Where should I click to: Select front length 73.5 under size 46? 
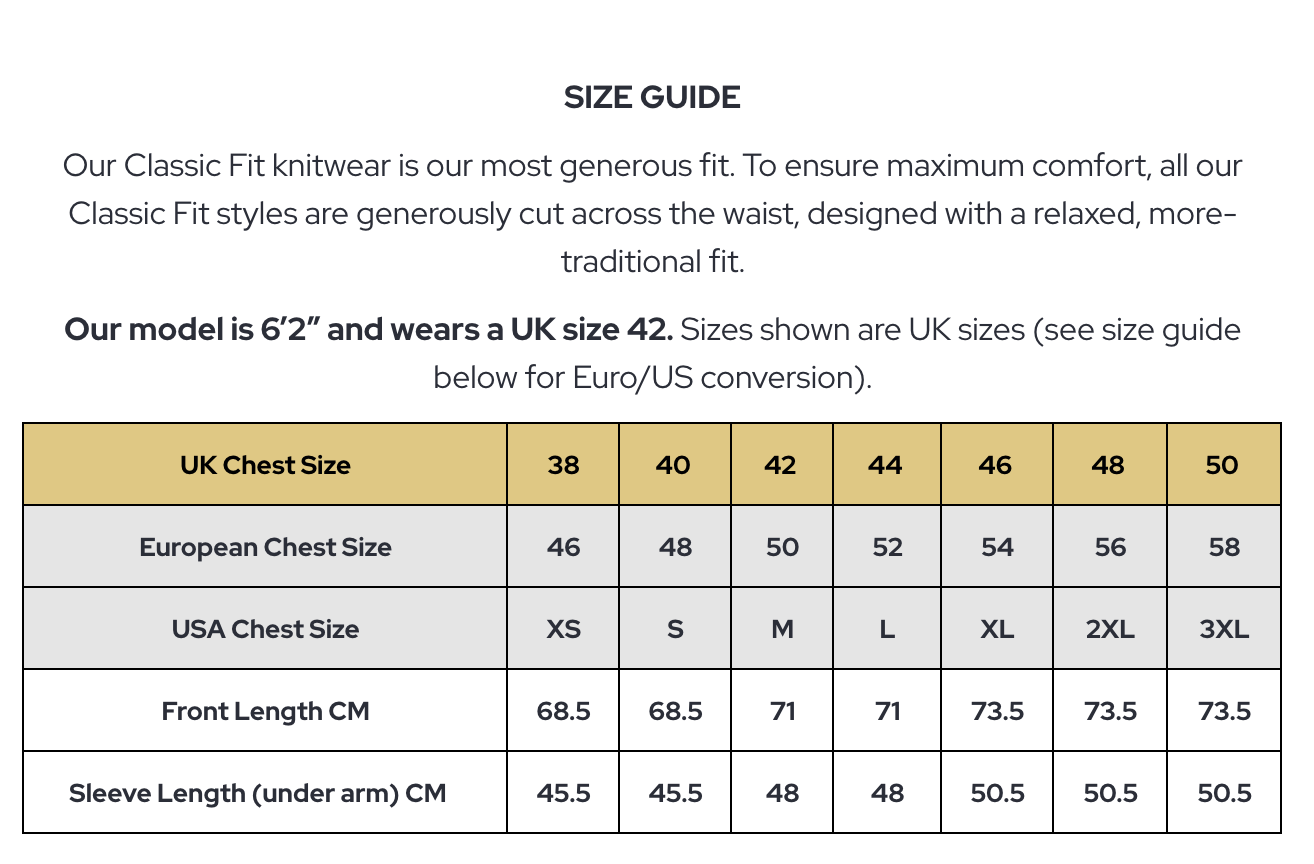[x=997, y=711]
